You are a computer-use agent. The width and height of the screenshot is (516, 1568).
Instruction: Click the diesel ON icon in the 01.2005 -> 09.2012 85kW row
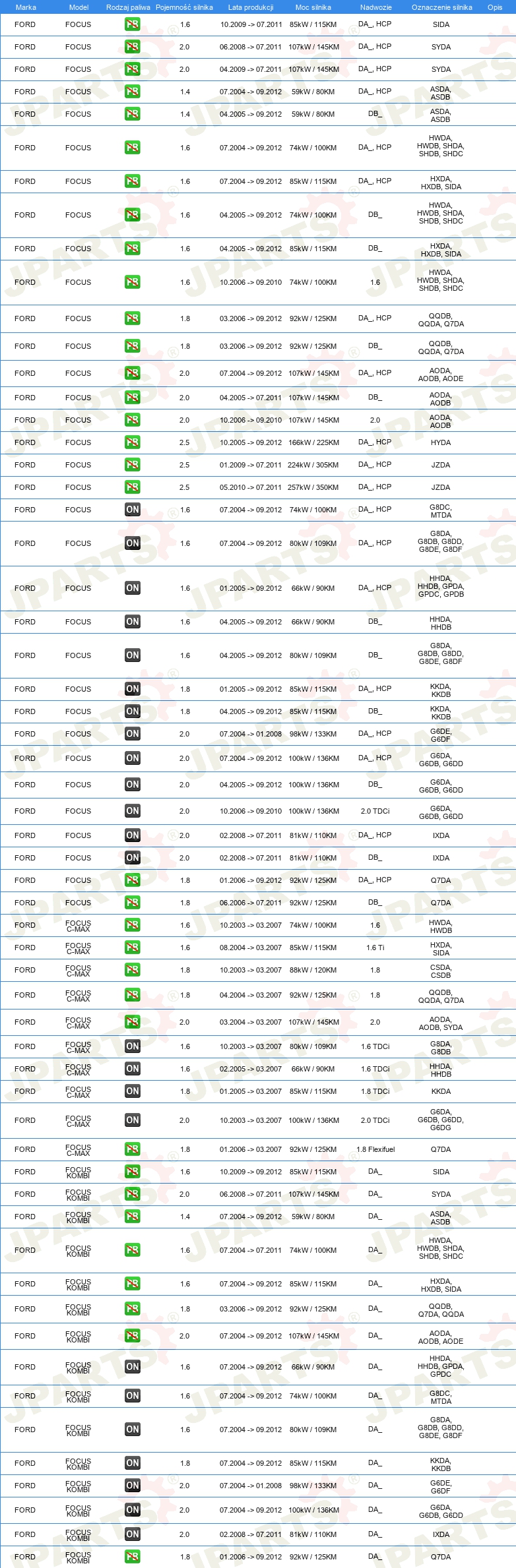click(133, 689)
